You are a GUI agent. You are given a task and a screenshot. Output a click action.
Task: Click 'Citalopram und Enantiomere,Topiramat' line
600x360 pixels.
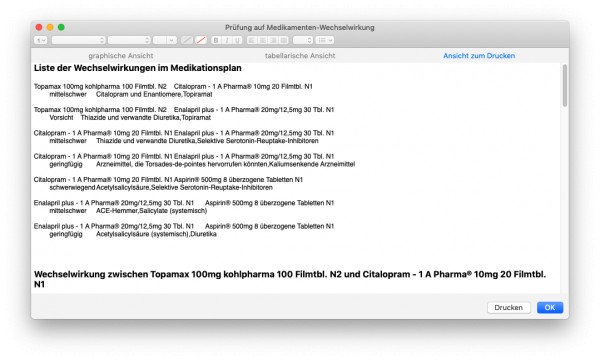pyautogui.click(x=154, y=94)
